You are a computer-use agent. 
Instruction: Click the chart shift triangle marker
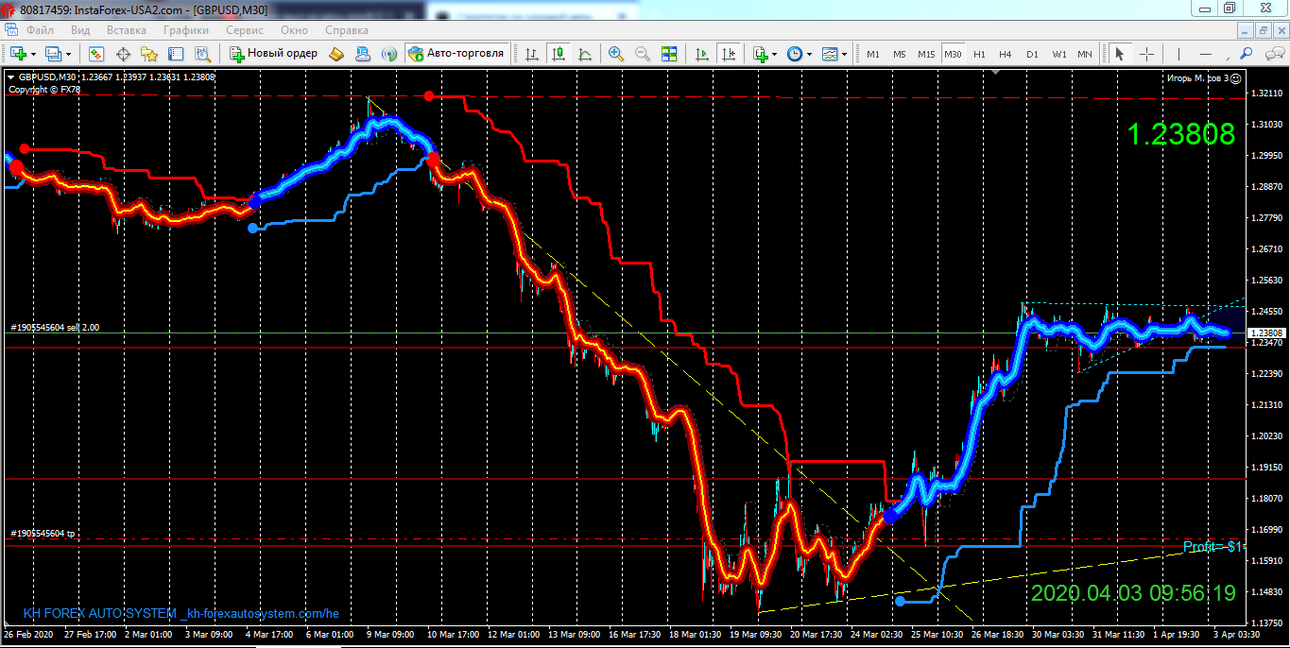tap(996, 72)
